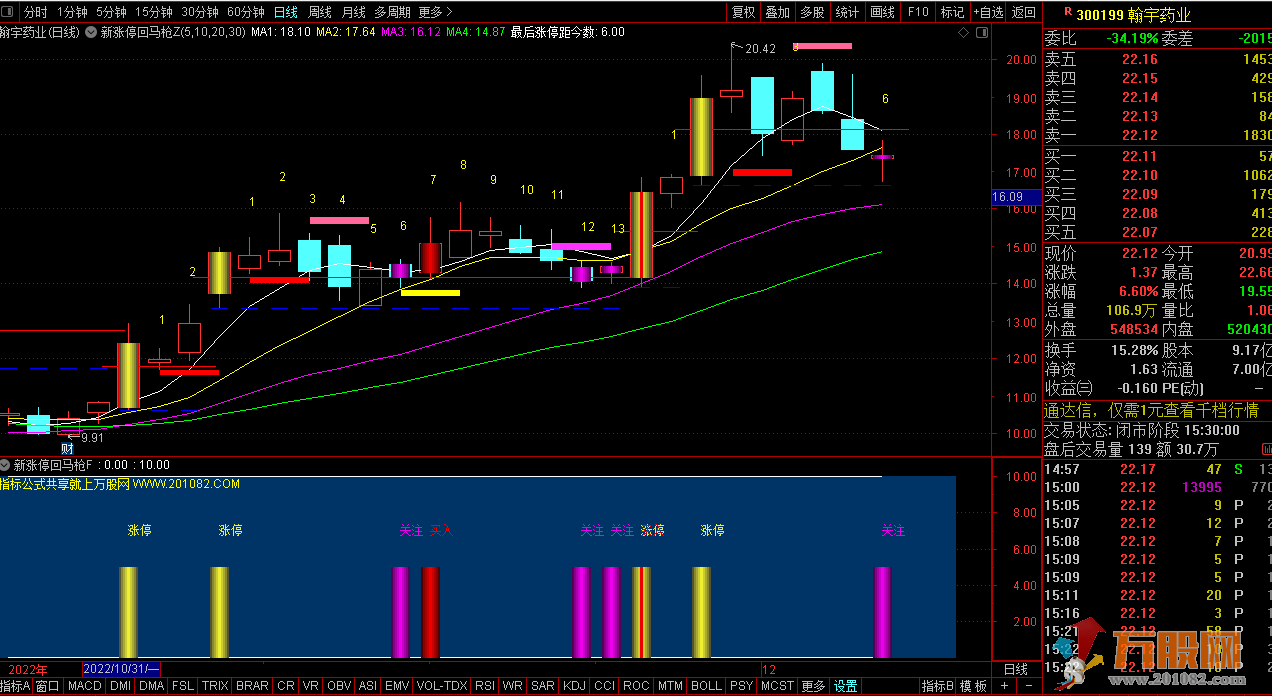Select the 30分钟 period

pyautogui.click(x=200, y=12)
